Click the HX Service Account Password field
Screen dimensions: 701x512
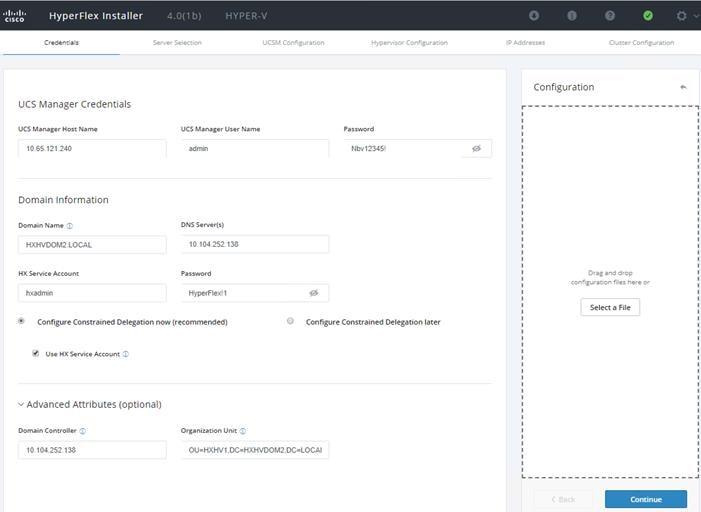pos(255,293)
